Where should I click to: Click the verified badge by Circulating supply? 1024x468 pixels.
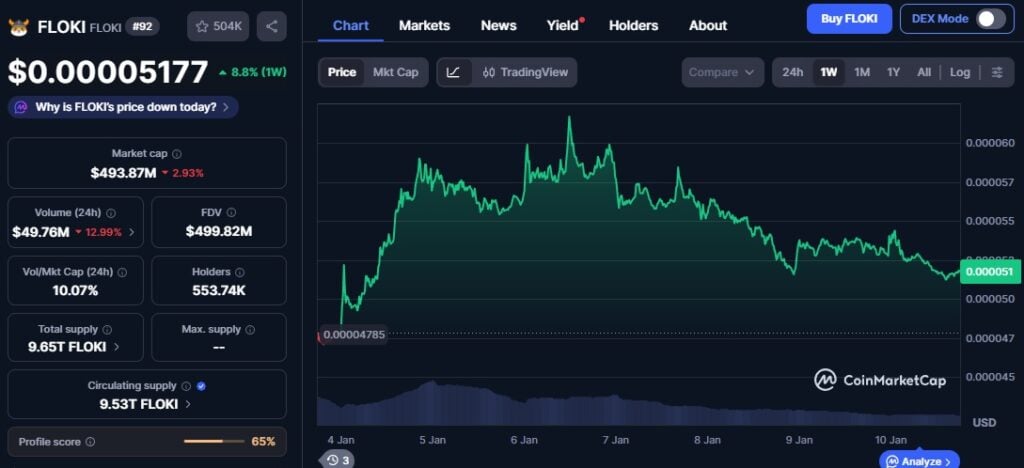[201, 386]
